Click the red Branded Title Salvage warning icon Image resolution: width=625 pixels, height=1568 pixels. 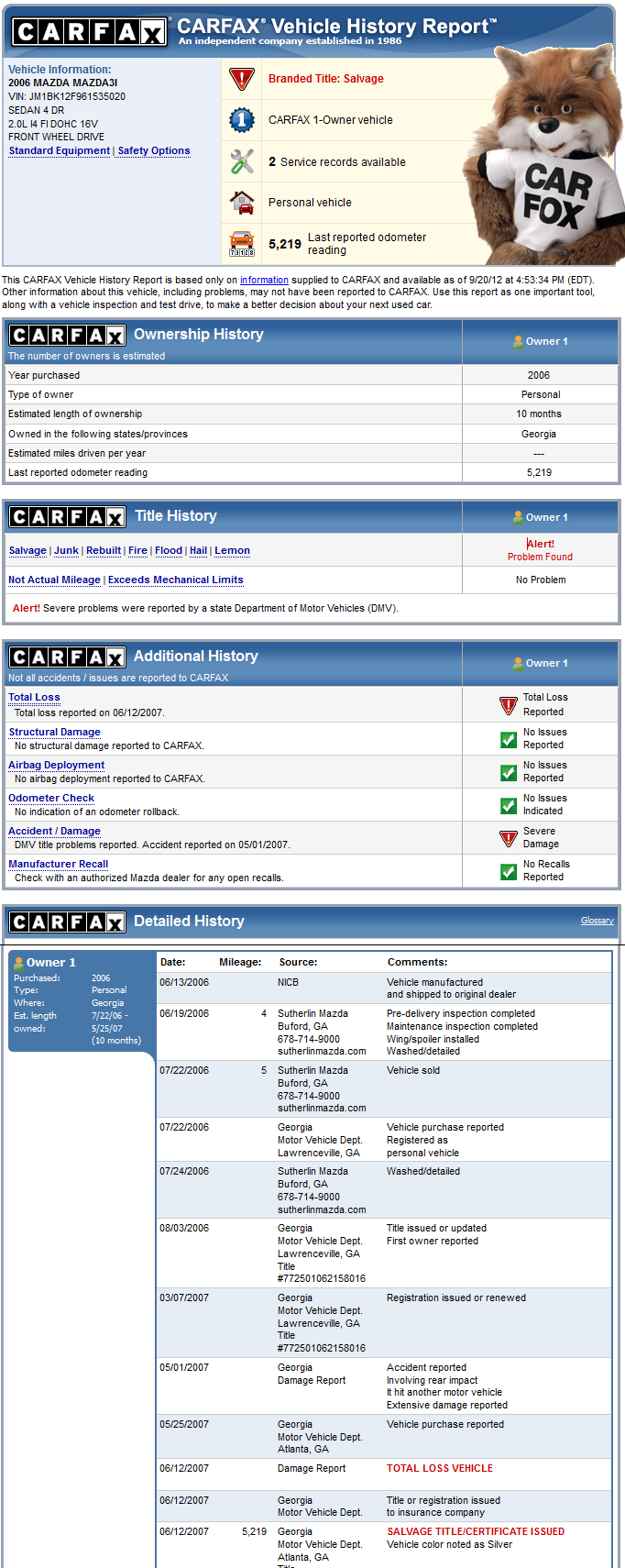[x=241, y=79]
